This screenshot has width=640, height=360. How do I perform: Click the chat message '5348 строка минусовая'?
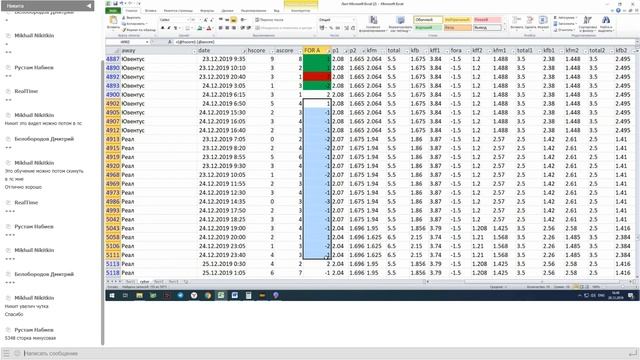point(31,338)
